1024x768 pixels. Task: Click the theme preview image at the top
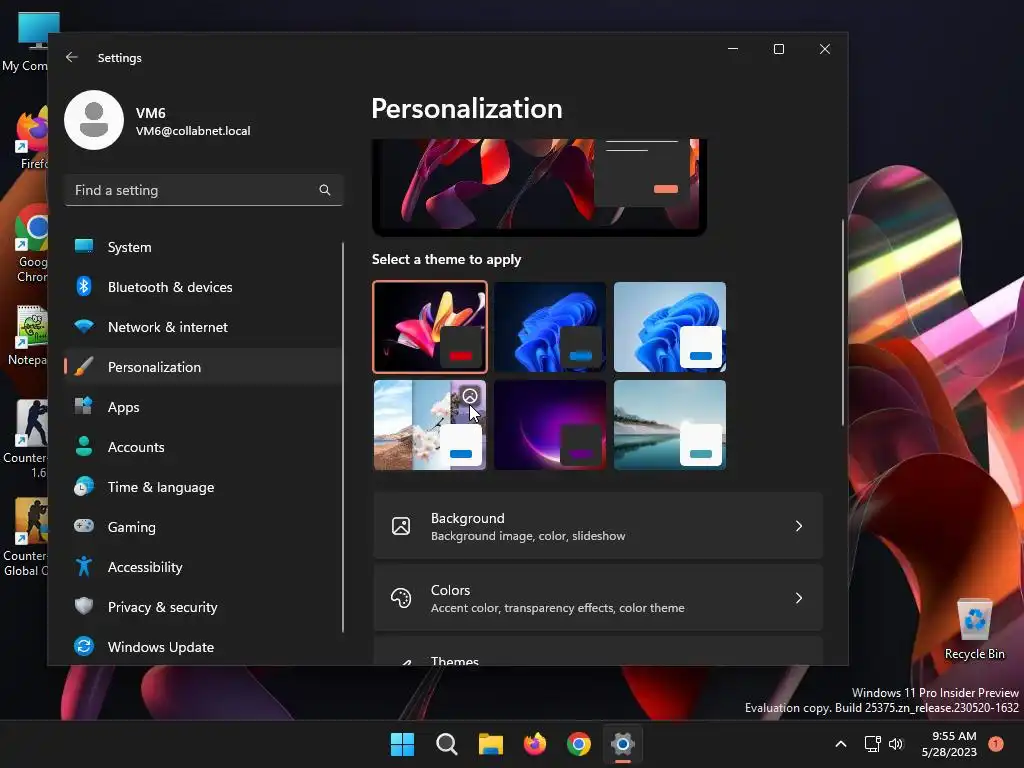(x=539, y=186)
